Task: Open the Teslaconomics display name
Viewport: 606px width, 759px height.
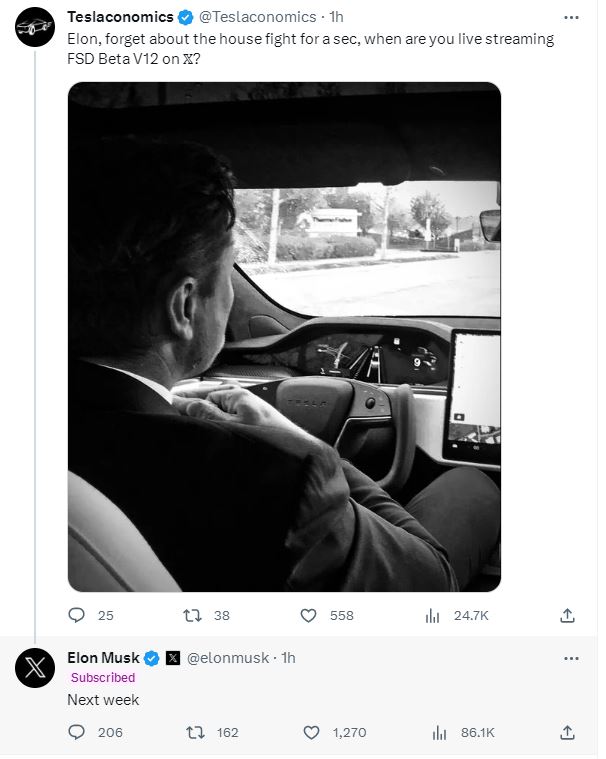Action: coord(120,17)
